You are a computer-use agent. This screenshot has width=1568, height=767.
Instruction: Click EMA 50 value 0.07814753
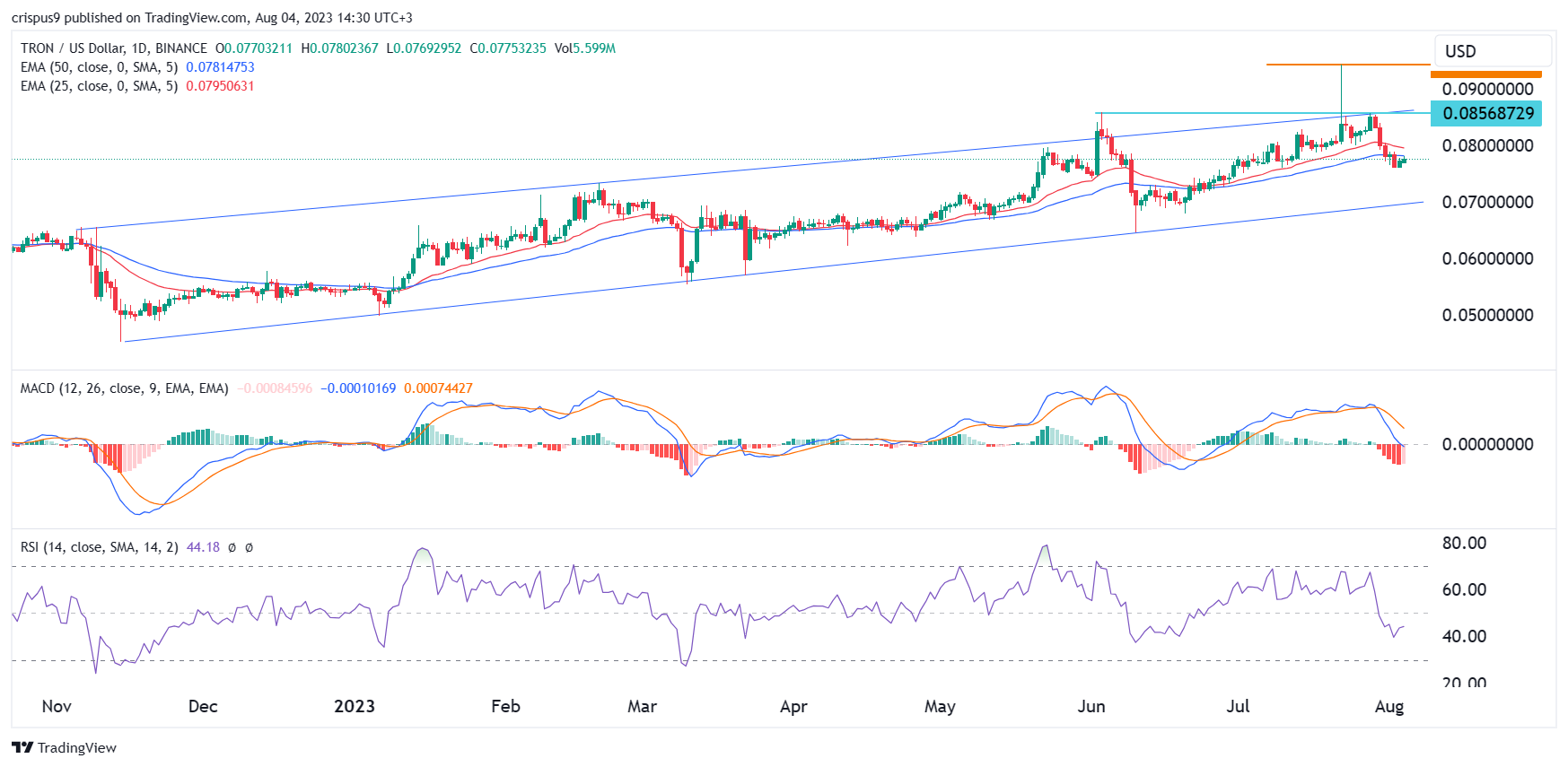coord(220,67)
